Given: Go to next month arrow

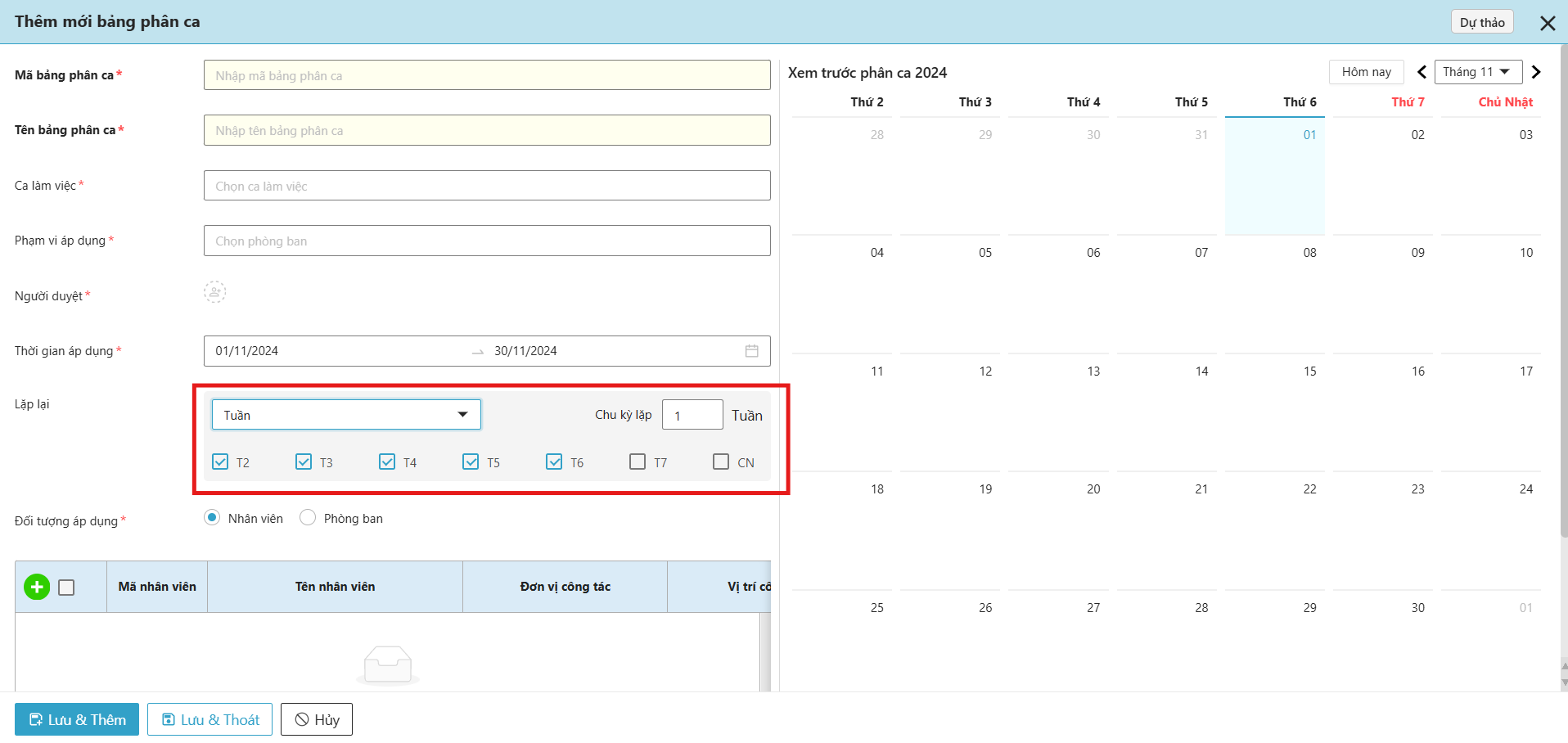Looking at the screenshot, I should tap(1536, 72).
